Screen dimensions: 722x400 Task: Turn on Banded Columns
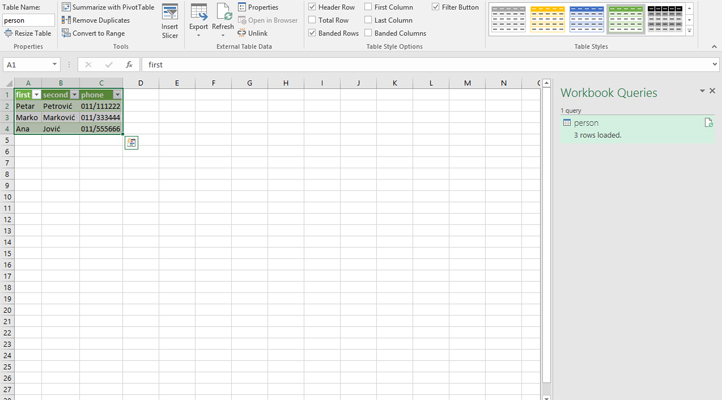click(x=369, y=33)
